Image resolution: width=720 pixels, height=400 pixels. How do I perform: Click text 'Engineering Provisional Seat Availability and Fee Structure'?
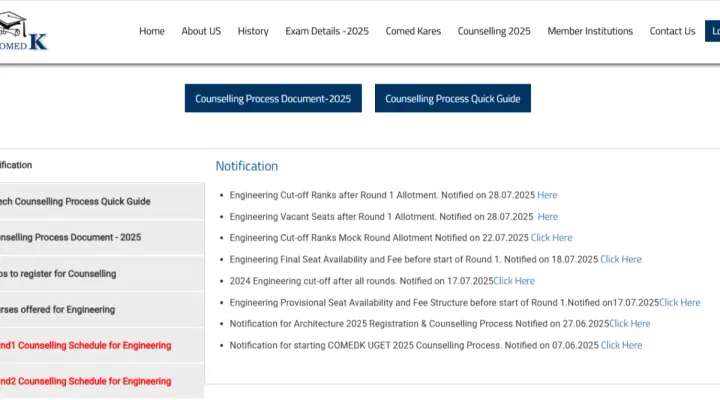pos(350,303)
